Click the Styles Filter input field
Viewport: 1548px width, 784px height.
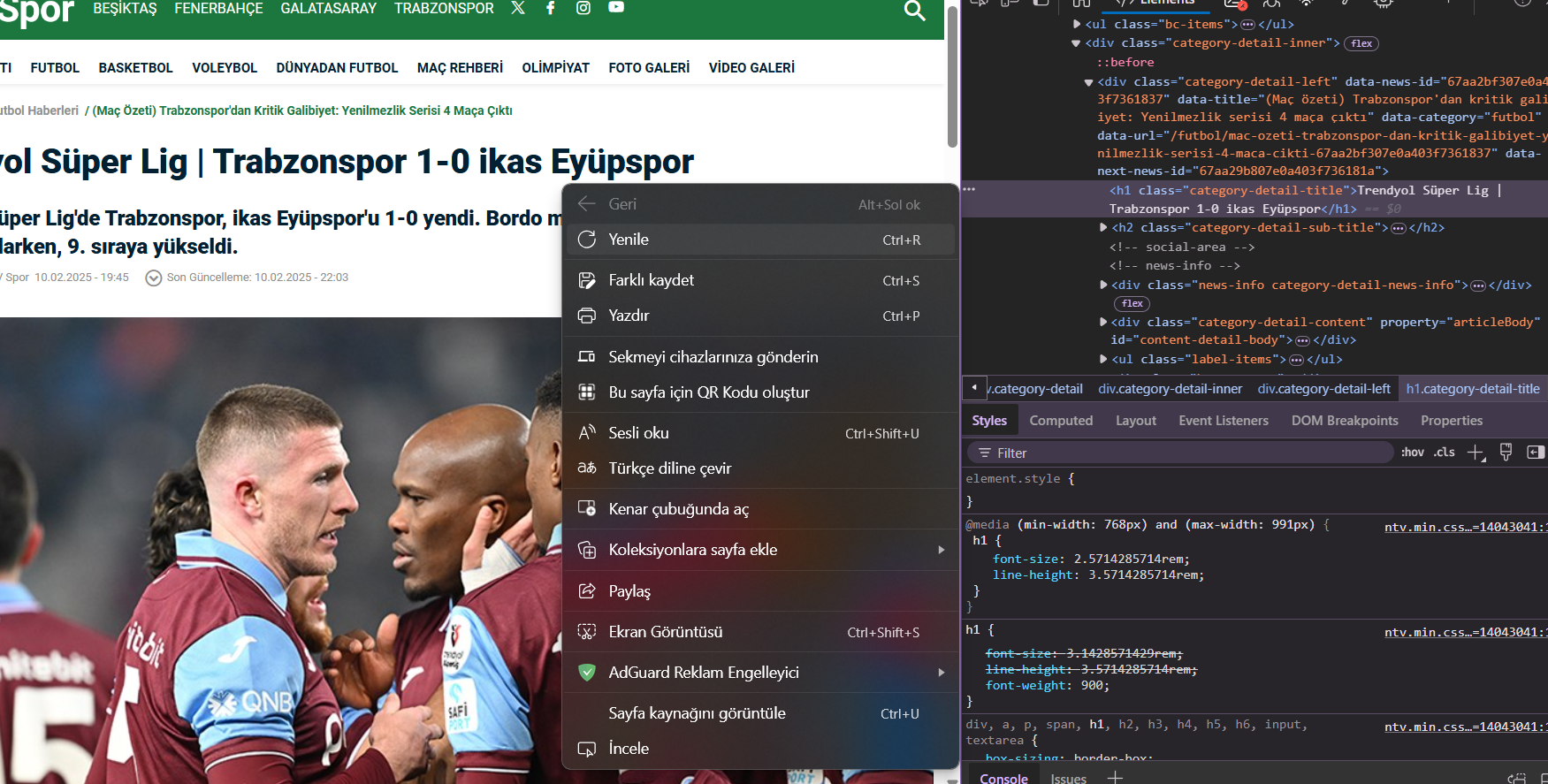click(x=1180, y=453)
